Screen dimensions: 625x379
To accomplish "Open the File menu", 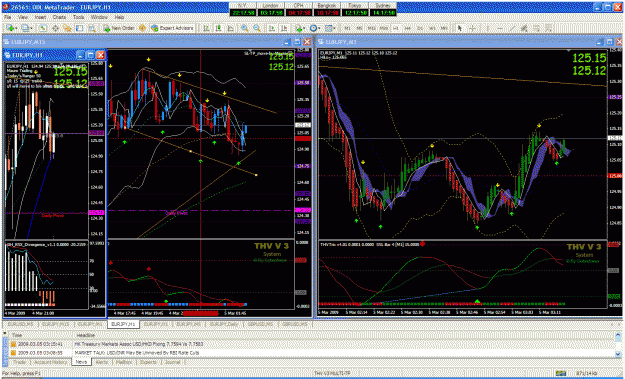I will [7, 18].
